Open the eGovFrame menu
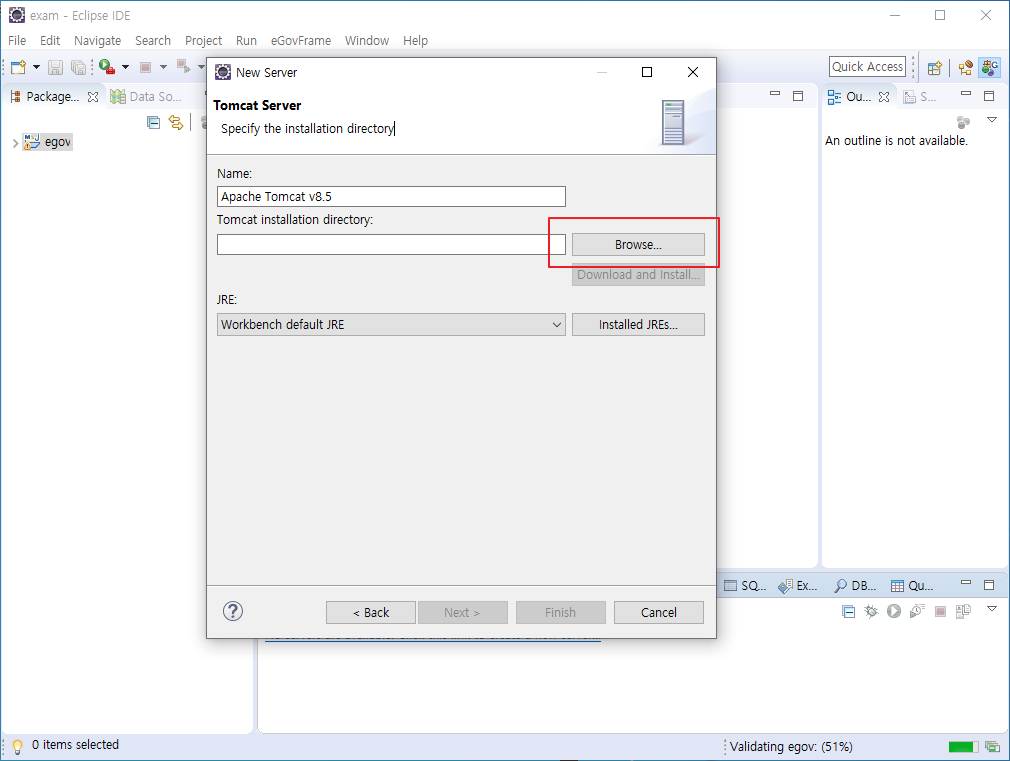This screenshot has width=1010, height=761. tap(301, 41)
